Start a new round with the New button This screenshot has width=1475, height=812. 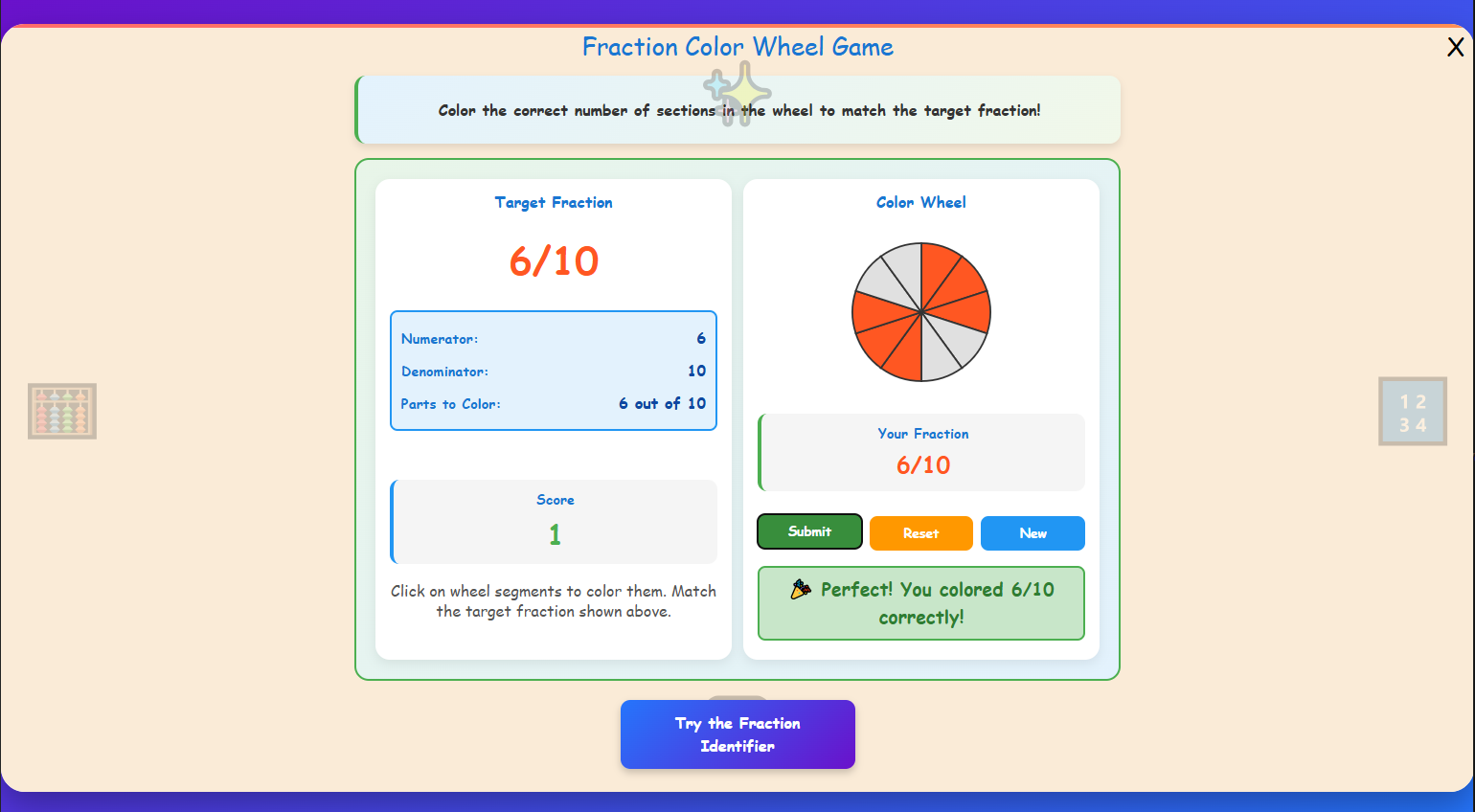(1032, 533)
